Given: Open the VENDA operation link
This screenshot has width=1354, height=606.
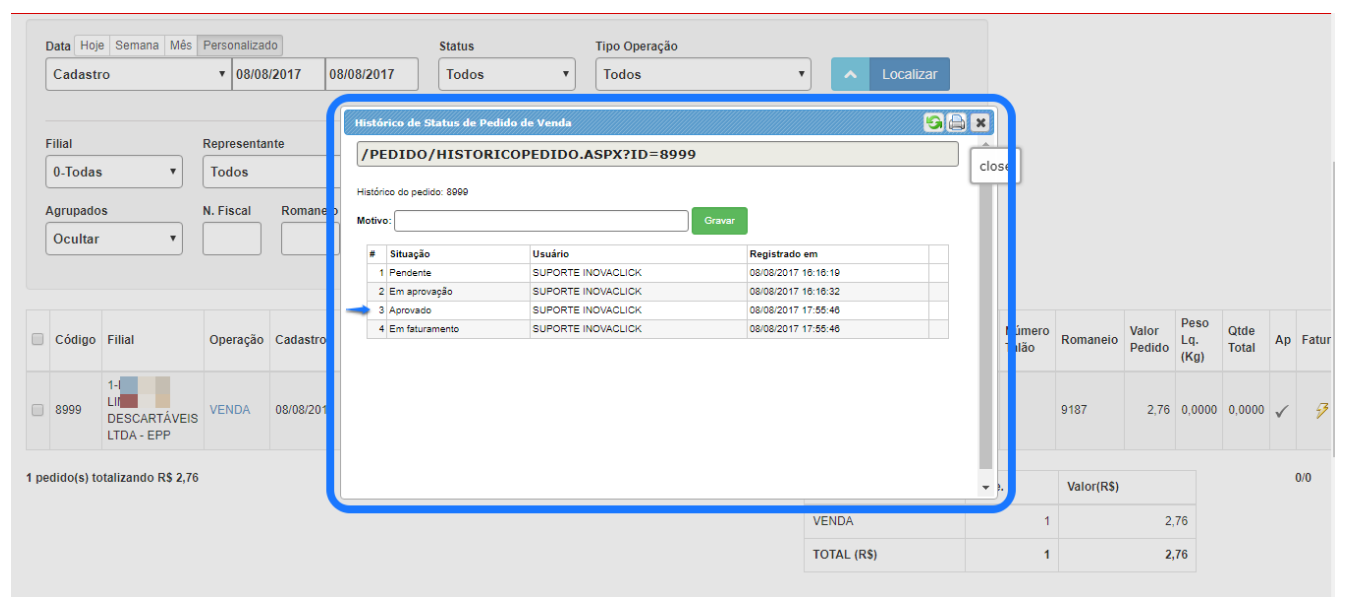Looking at the screenshot, I should (230, 410).
